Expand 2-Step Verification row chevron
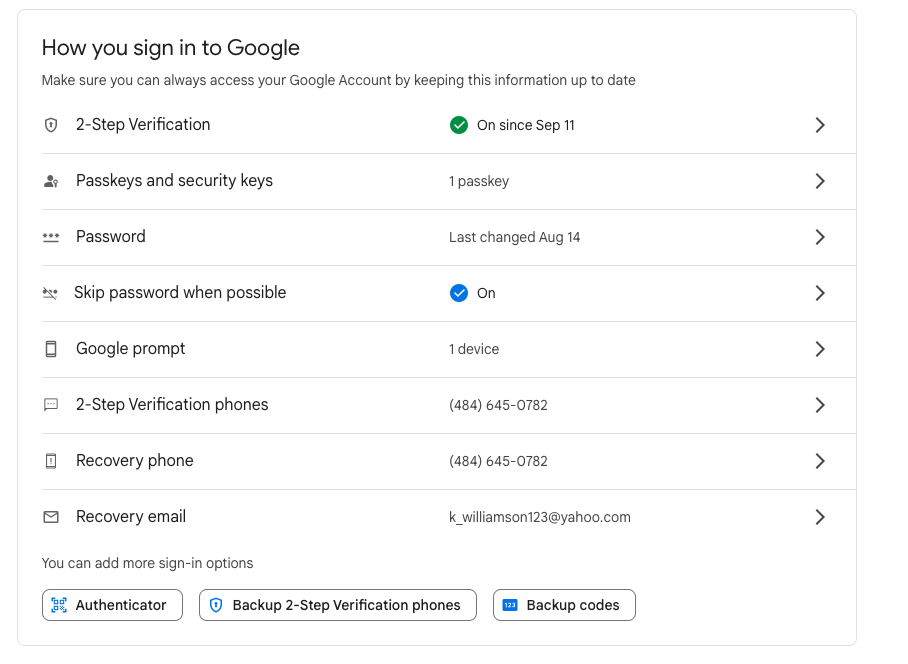This screenshot has height=664, width=908. pos(820,125)
